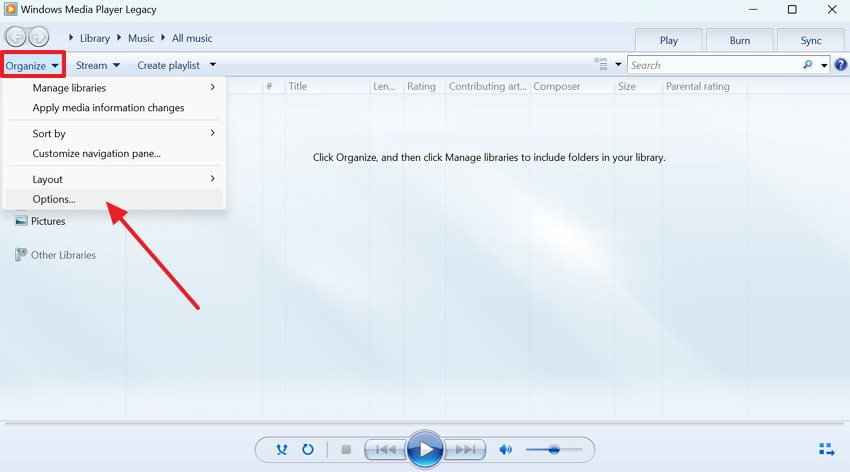Viewport: 850px width, 472px height.
Task: Expand the arrow before All music breadcrumb
Action: click(163, 37)
